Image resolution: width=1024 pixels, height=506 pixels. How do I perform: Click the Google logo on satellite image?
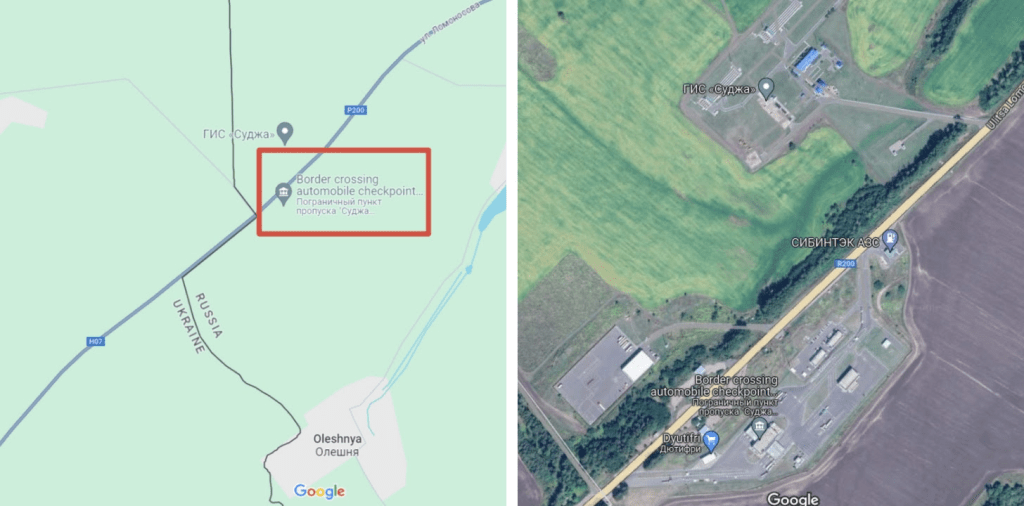792,499
